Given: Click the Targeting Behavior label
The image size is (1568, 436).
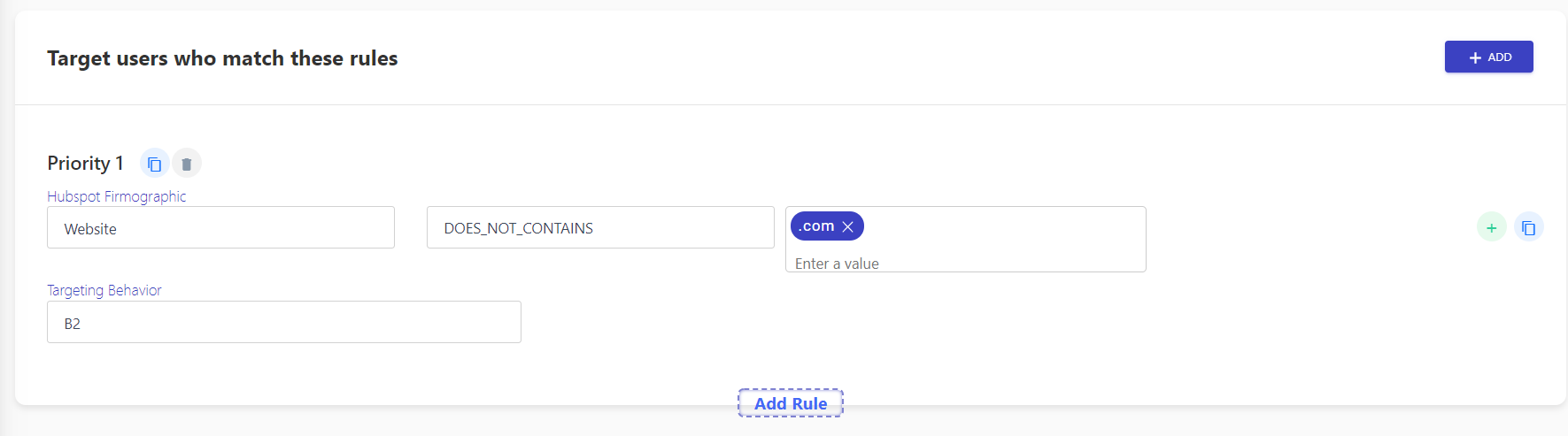Looking at the screenshot, I should (104, 290).
